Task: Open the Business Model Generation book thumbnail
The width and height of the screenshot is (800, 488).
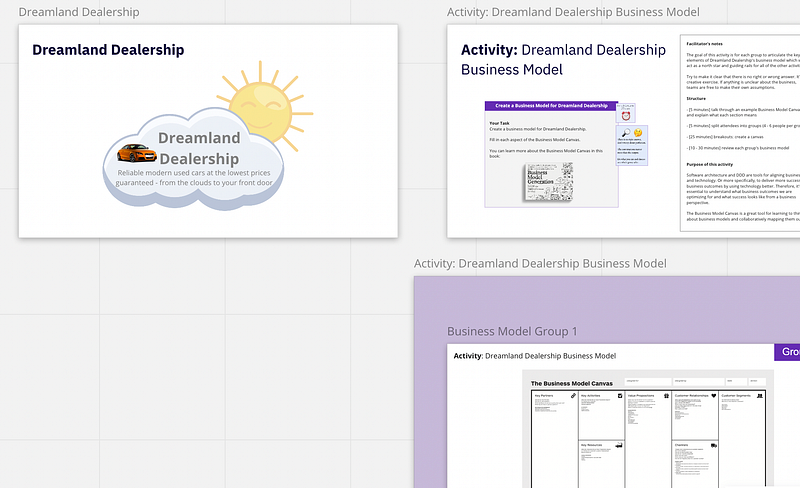Action: pyautogui.click(x=548, y=182)
